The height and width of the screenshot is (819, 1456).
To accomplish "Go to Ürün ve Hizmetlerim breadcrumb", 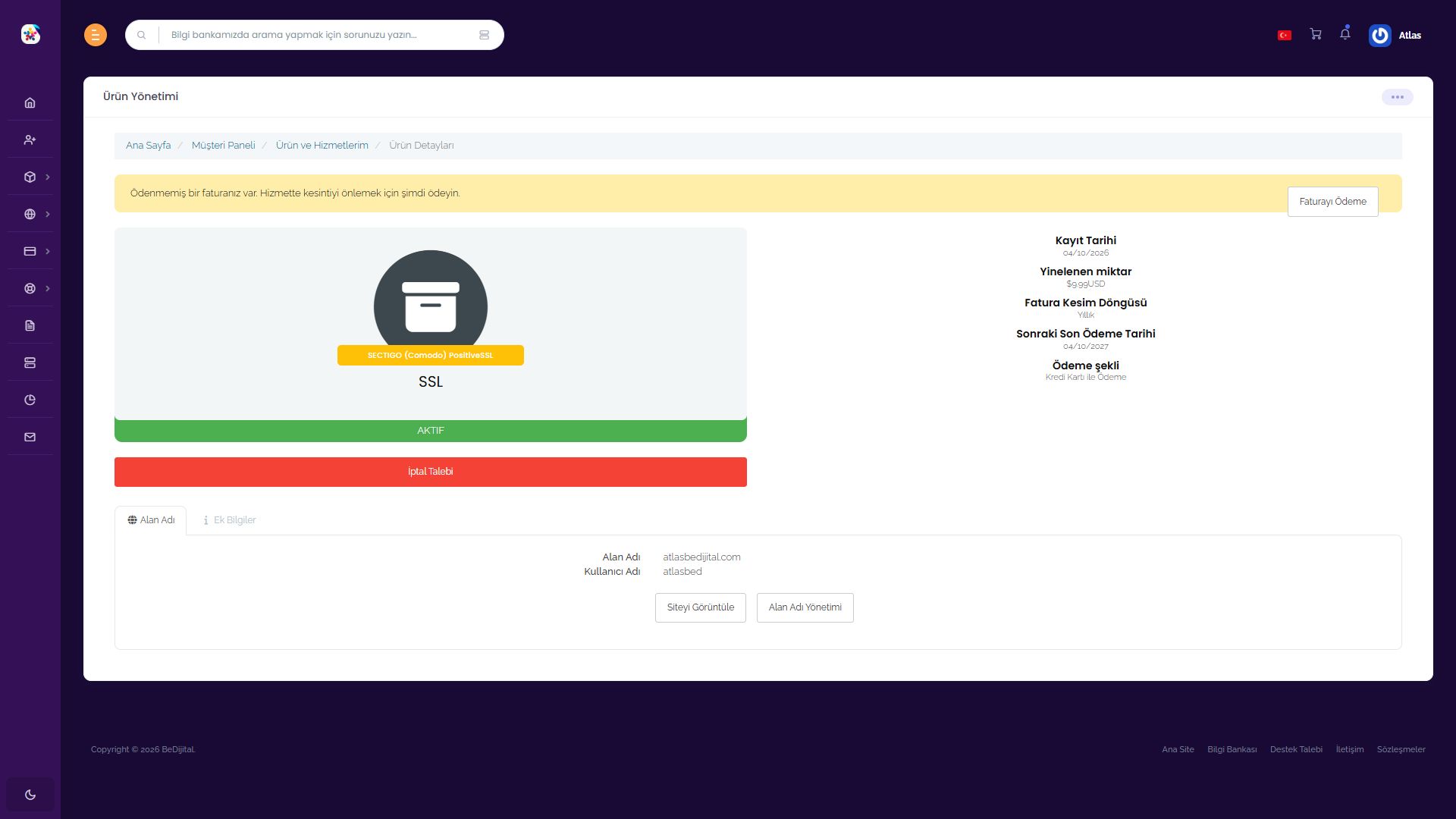I will click(322, 145).
